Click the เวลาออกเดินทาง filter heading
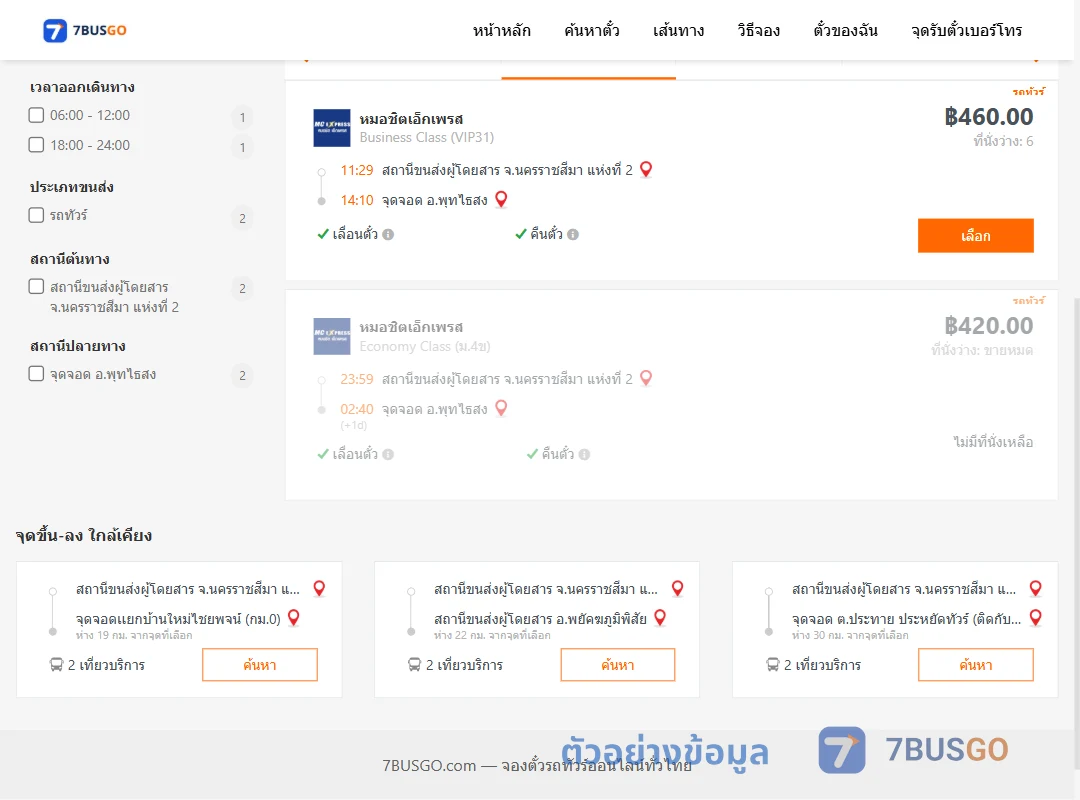Image resolution: width=1080 pixels, height=800 pixels. point(82,87)
